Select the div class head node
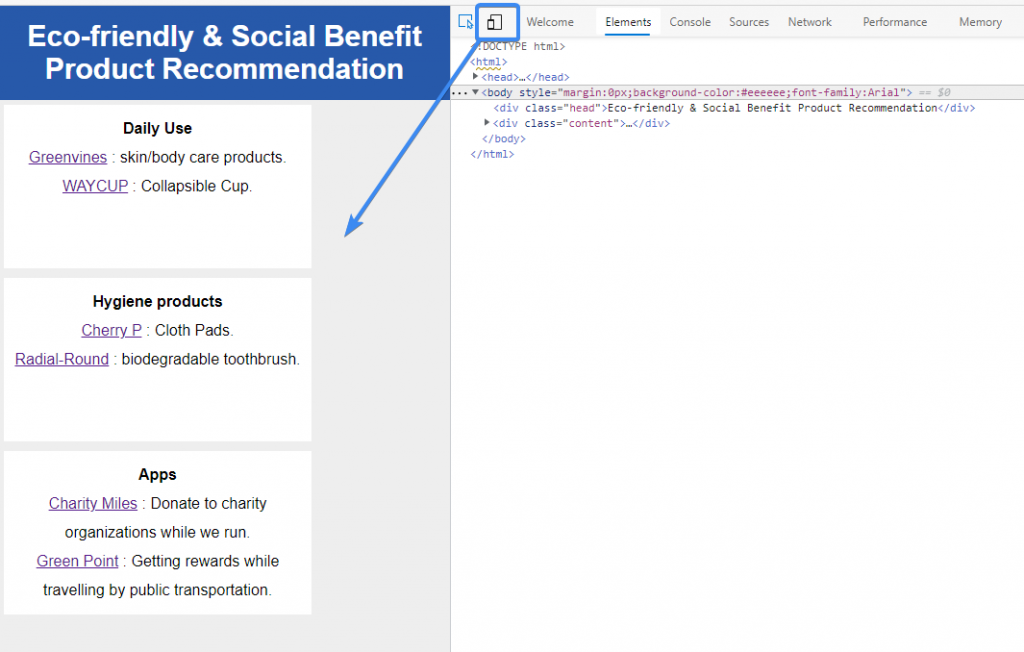The width and height of the screenshot is (1024, 652). (x=734, y=108)
